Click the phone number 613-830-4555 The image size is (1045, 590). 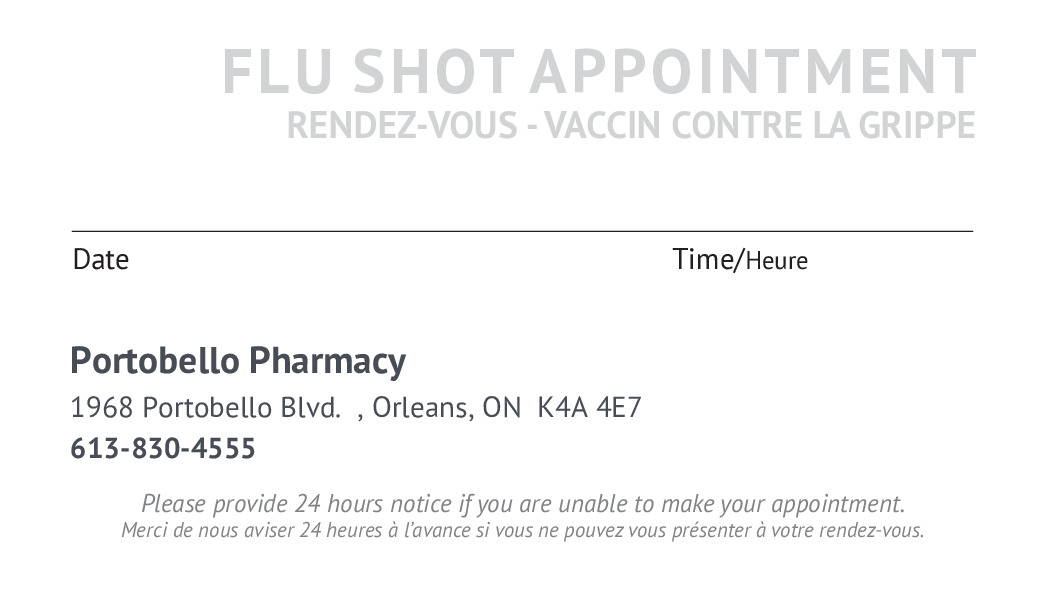point(163,449)
